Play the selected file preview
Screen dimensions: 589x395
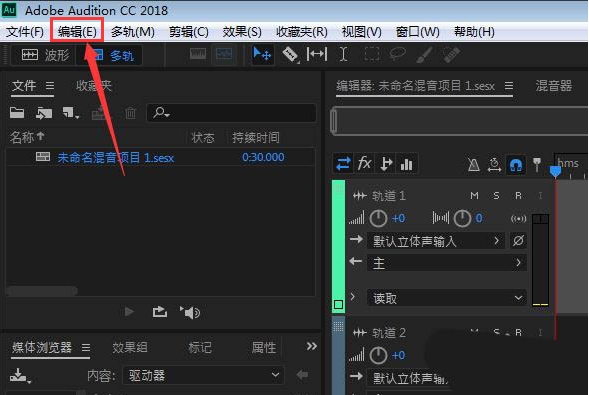129,312
